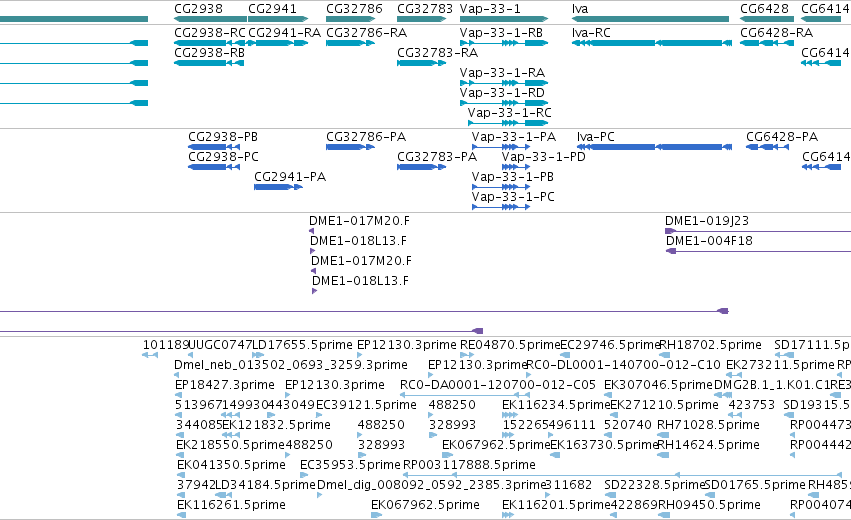The width and height of the screenshot is (851, 520).
Task: Choose transcript Vap-33-1-RA
Action: pyautogui.click(x=502, y=73)
